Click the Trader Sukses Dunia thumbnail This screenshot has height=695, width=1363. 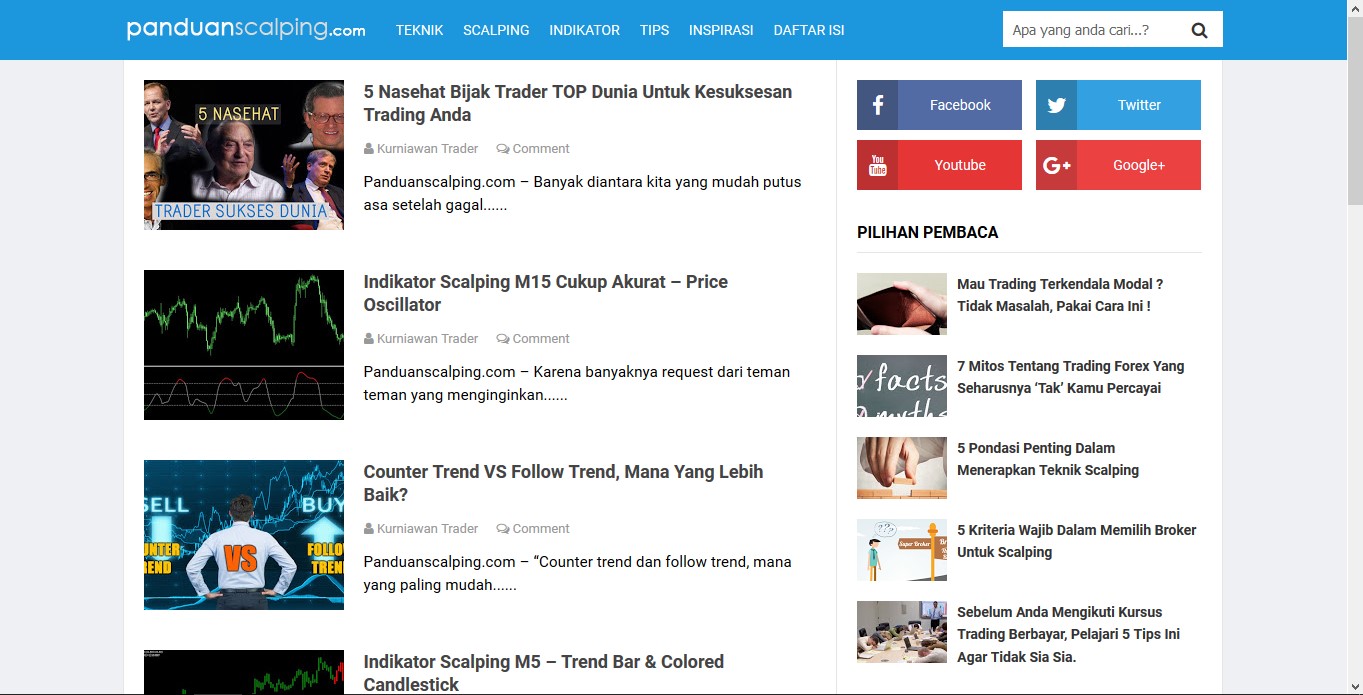point(244,155)
